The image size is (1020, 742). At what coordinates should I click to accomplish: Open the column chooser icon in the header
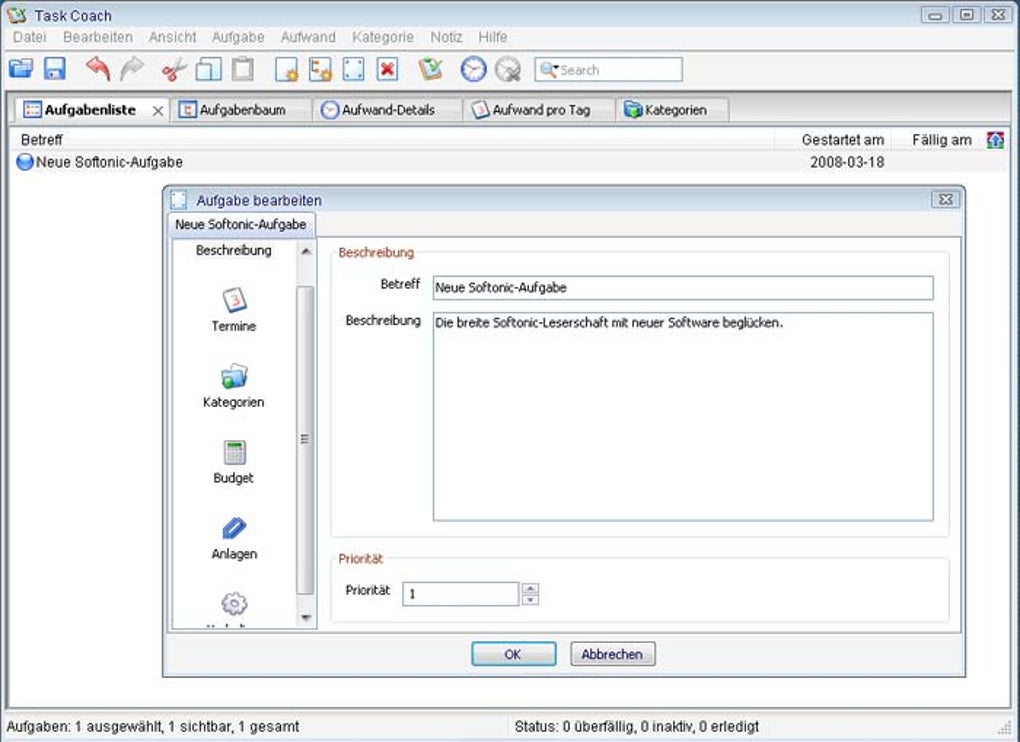click(995, 140)
